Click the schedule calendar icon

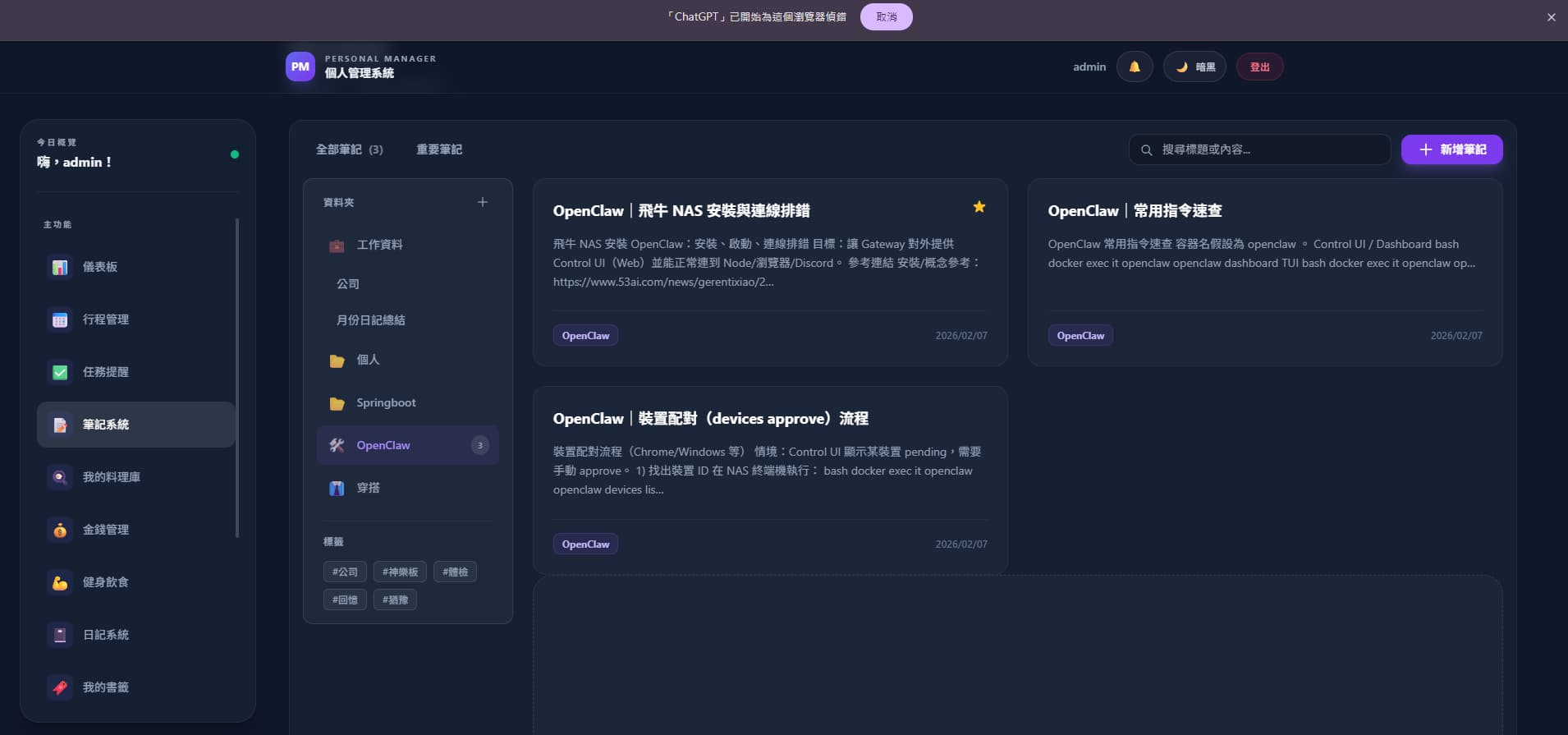pyautogui.click(x=60, y=319)
